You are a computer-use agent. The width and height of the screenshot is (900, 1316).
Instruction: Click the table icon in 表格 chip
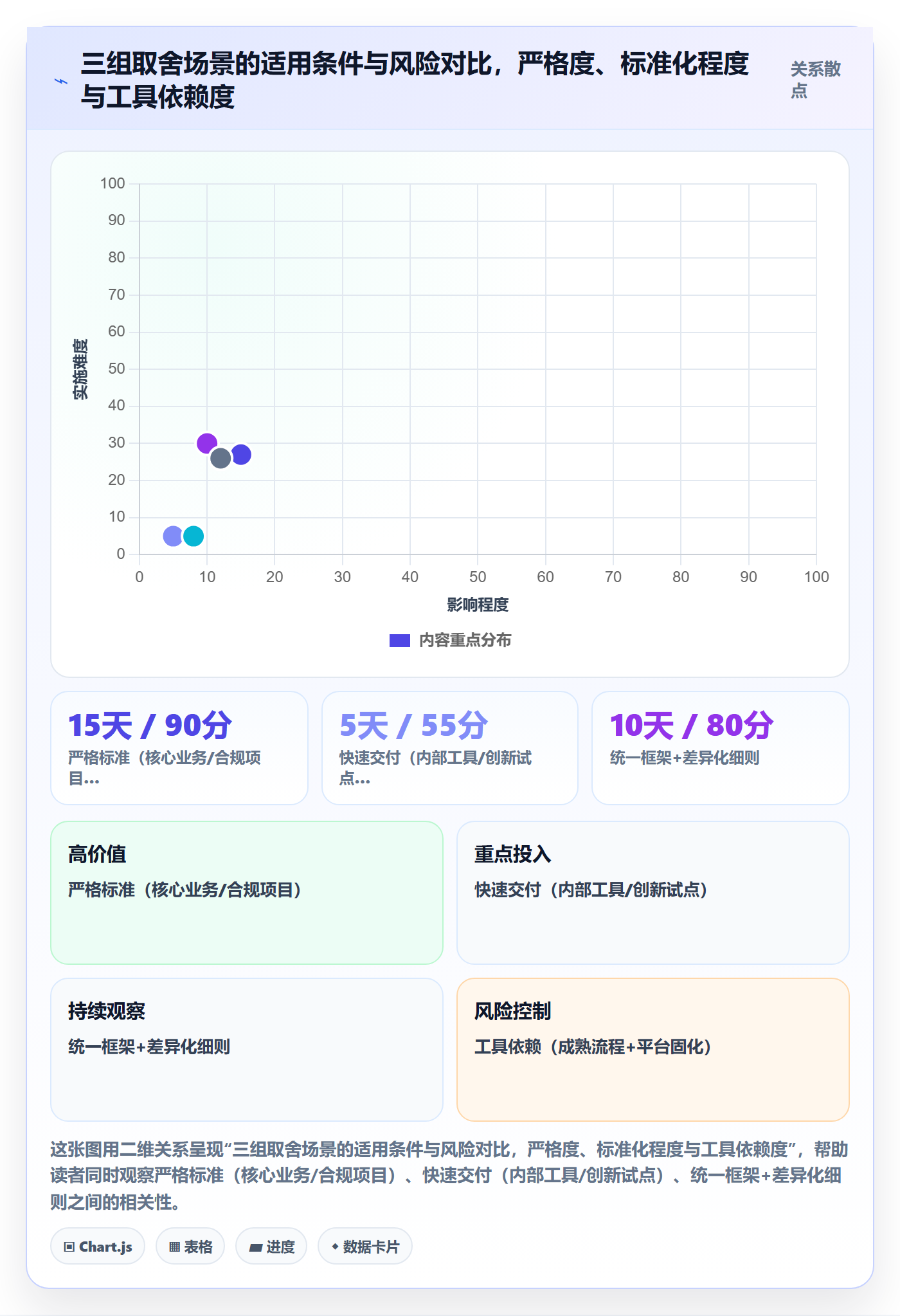[174, 1247]
